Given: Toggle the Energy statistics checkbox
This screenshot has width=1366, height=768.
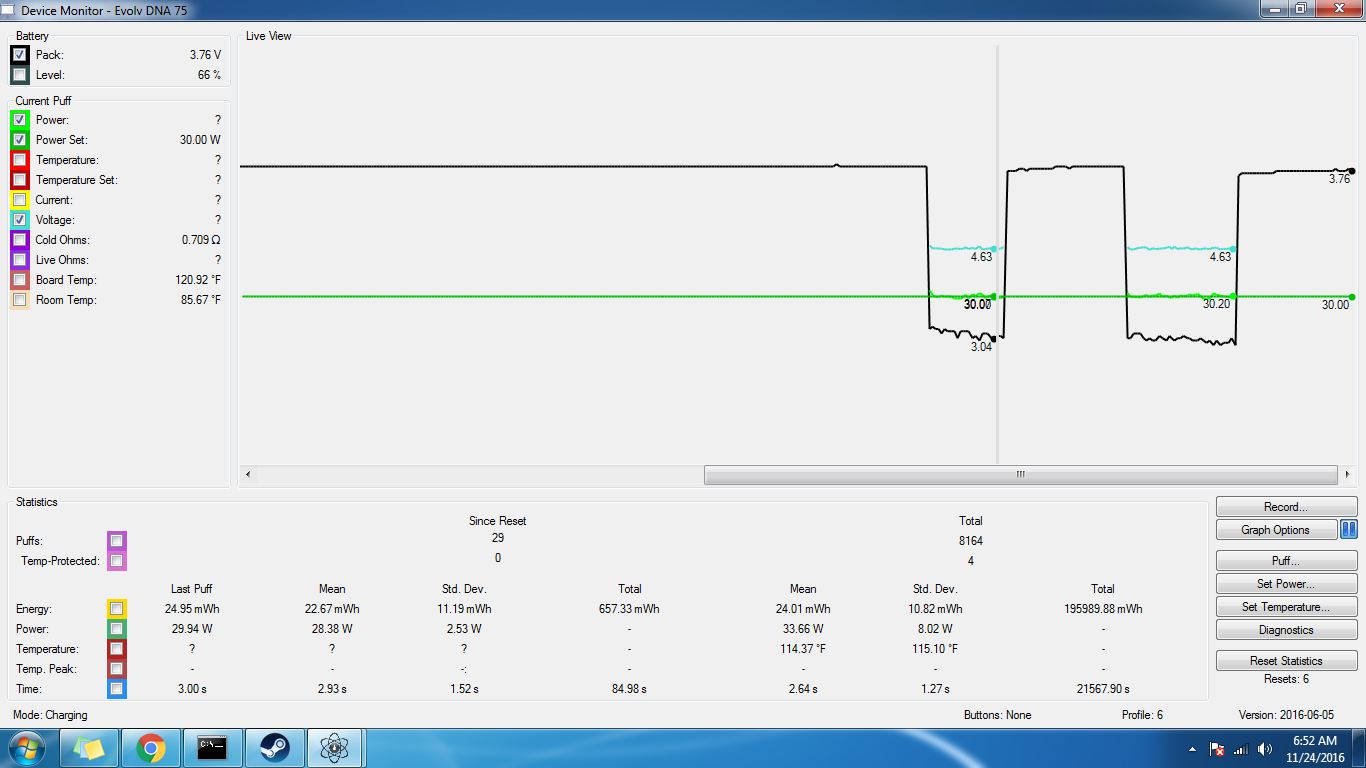Looking at the screenshot, I should click(x=117, y=609).
